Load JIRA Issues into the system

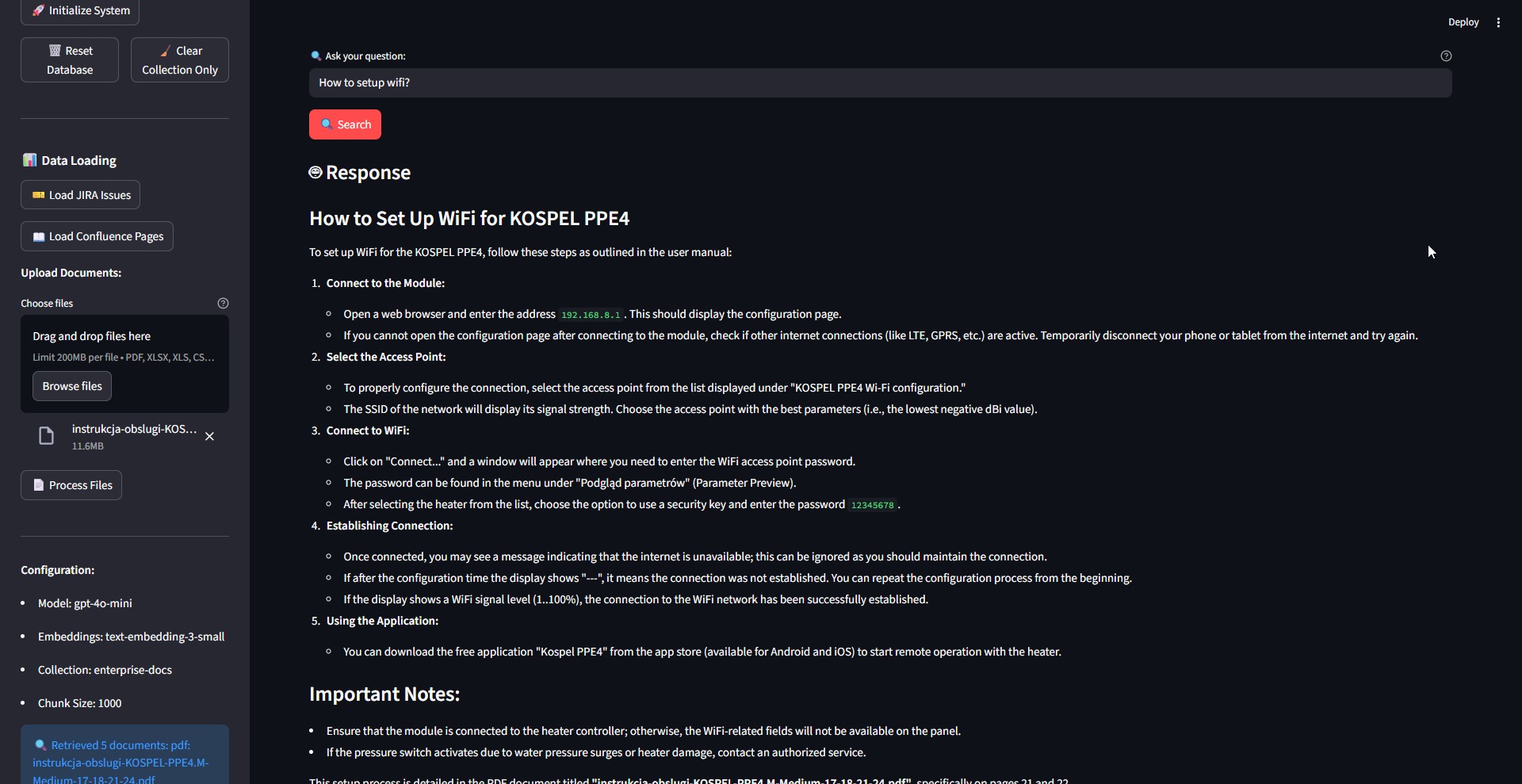[x=80, y=195]
